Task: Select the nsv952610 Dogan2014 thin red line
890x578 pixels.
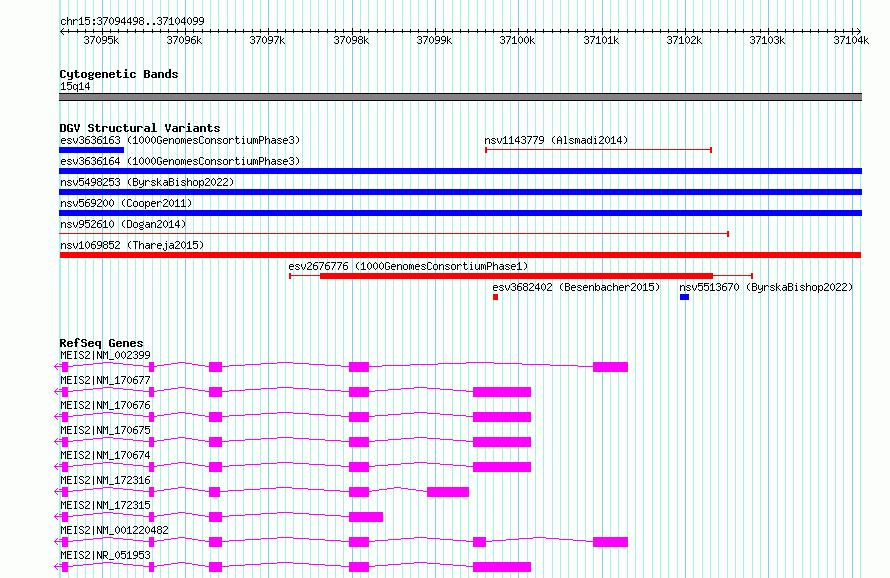Action: pos(394,234)
